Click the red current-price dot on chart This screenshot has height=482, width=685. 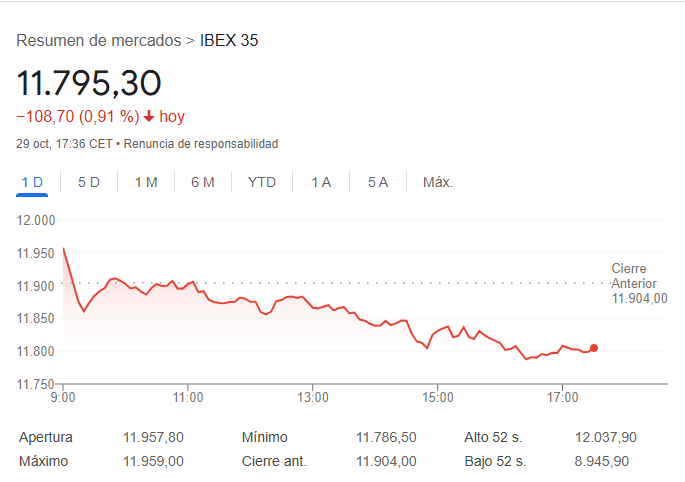click(x=594, y=348)
